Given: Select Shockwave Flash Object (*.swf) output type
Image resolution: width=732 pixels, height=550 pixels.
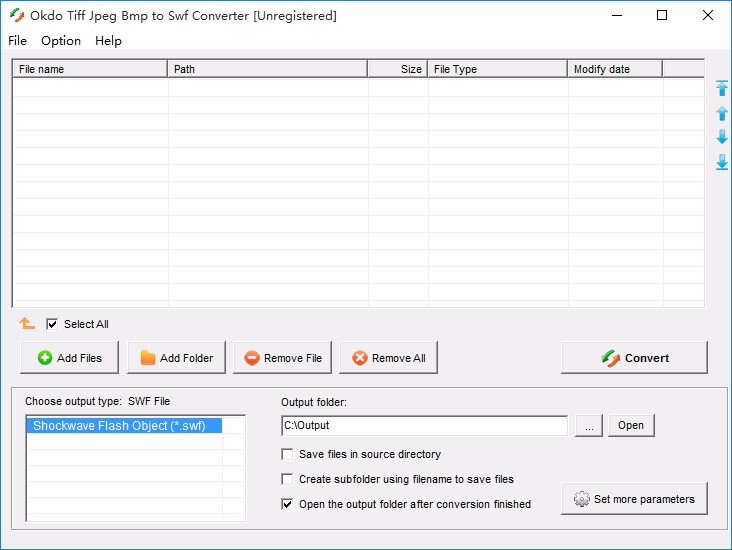Looking at the screenshot, I should pos(124,426).
